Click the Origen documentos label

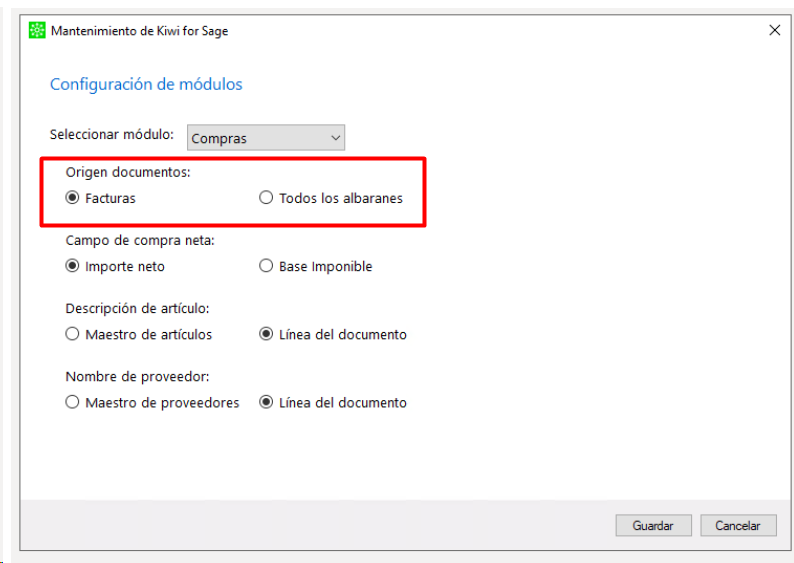(x=128, y=172)
